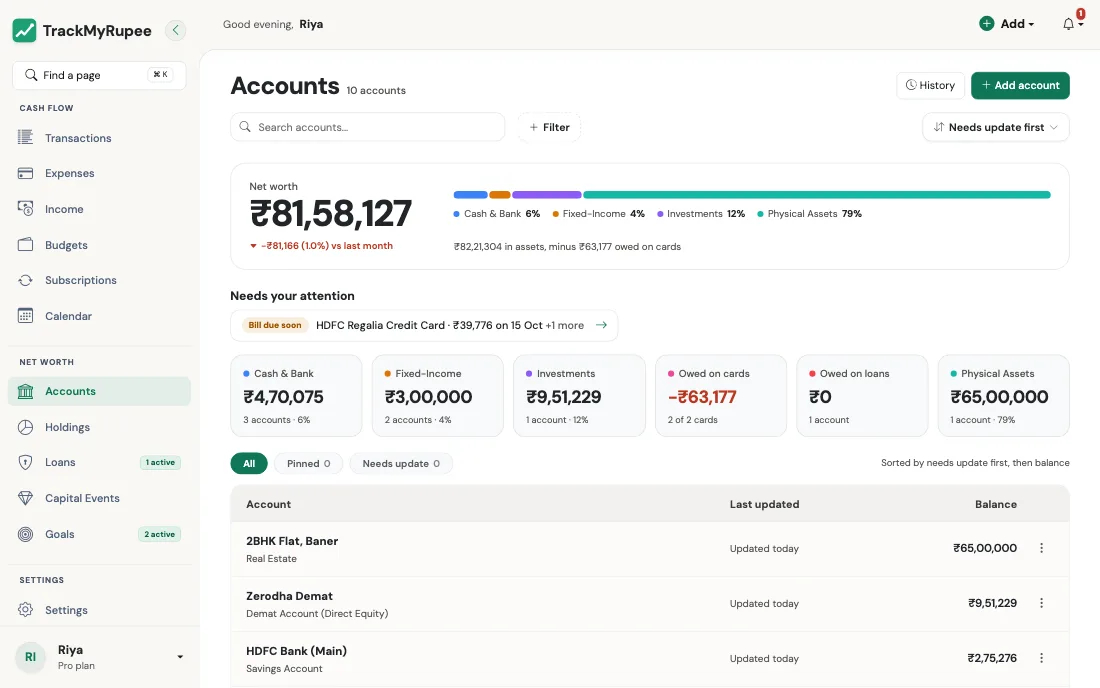This screenshot has width=1100, height=688.
Task: Open the Investments summary card
Action: coord(579,396)
